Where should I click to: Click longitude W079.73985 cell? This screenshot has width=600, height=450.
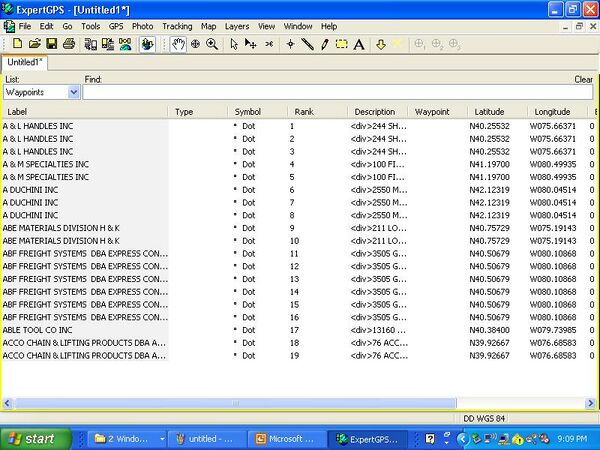pyautogui.click(x=553, y=330)
